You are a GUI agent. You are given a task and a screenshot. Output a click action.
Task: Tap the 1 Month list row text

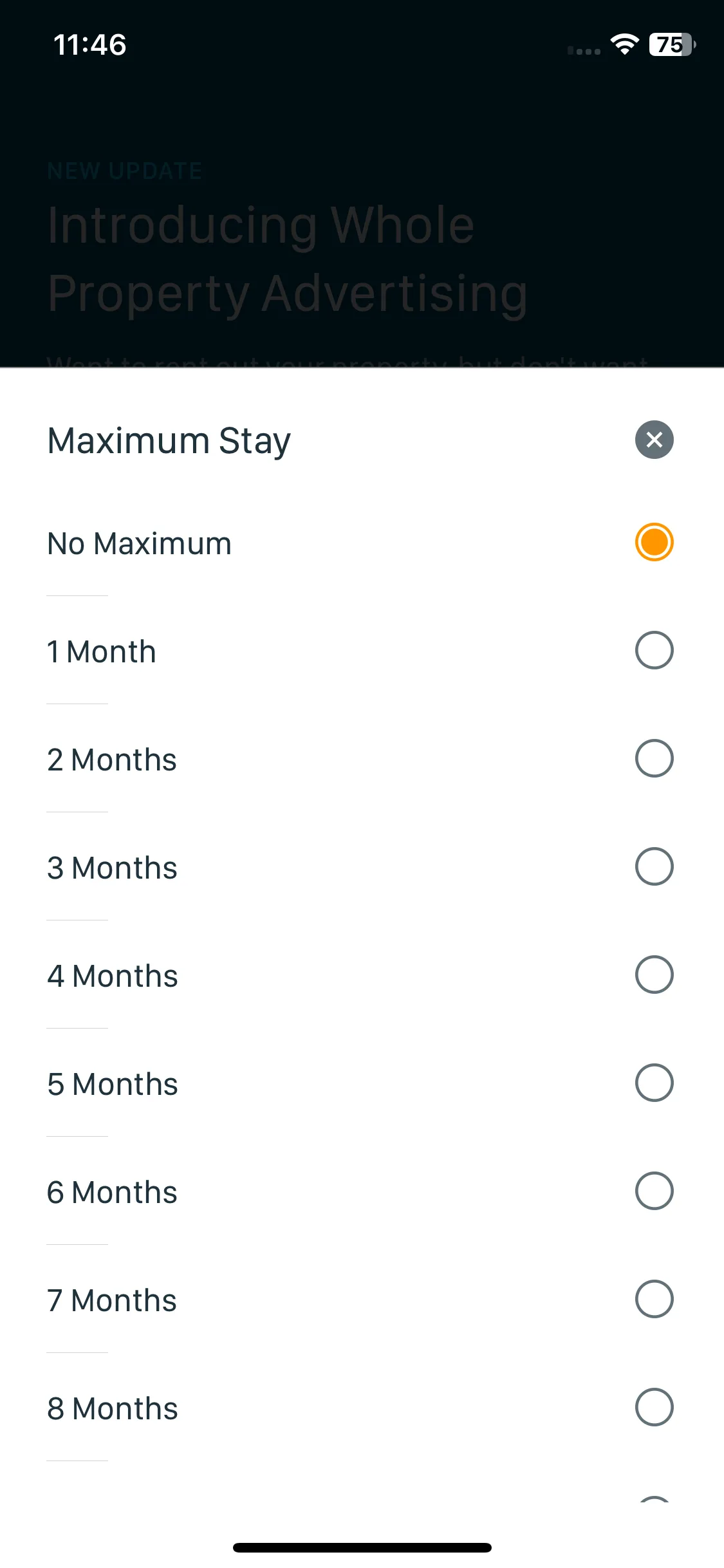tap(102, 651)
